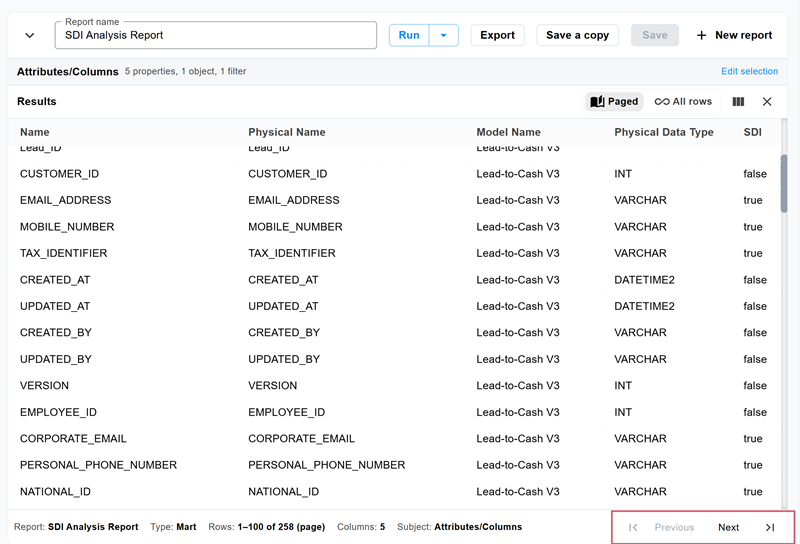Sort by the Model Name column header
Viewport: 800px width, 544px height.
click(x=508, y=132)
